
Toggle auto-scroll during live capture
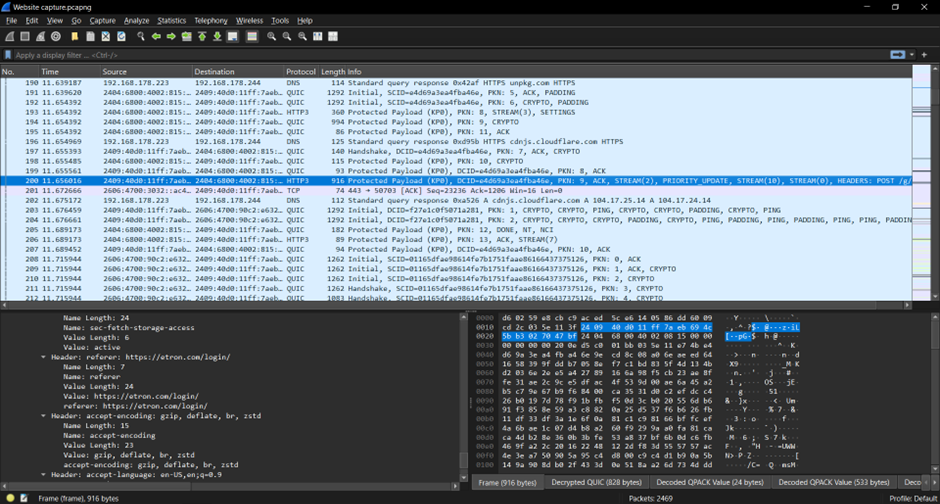pos(233,37)
